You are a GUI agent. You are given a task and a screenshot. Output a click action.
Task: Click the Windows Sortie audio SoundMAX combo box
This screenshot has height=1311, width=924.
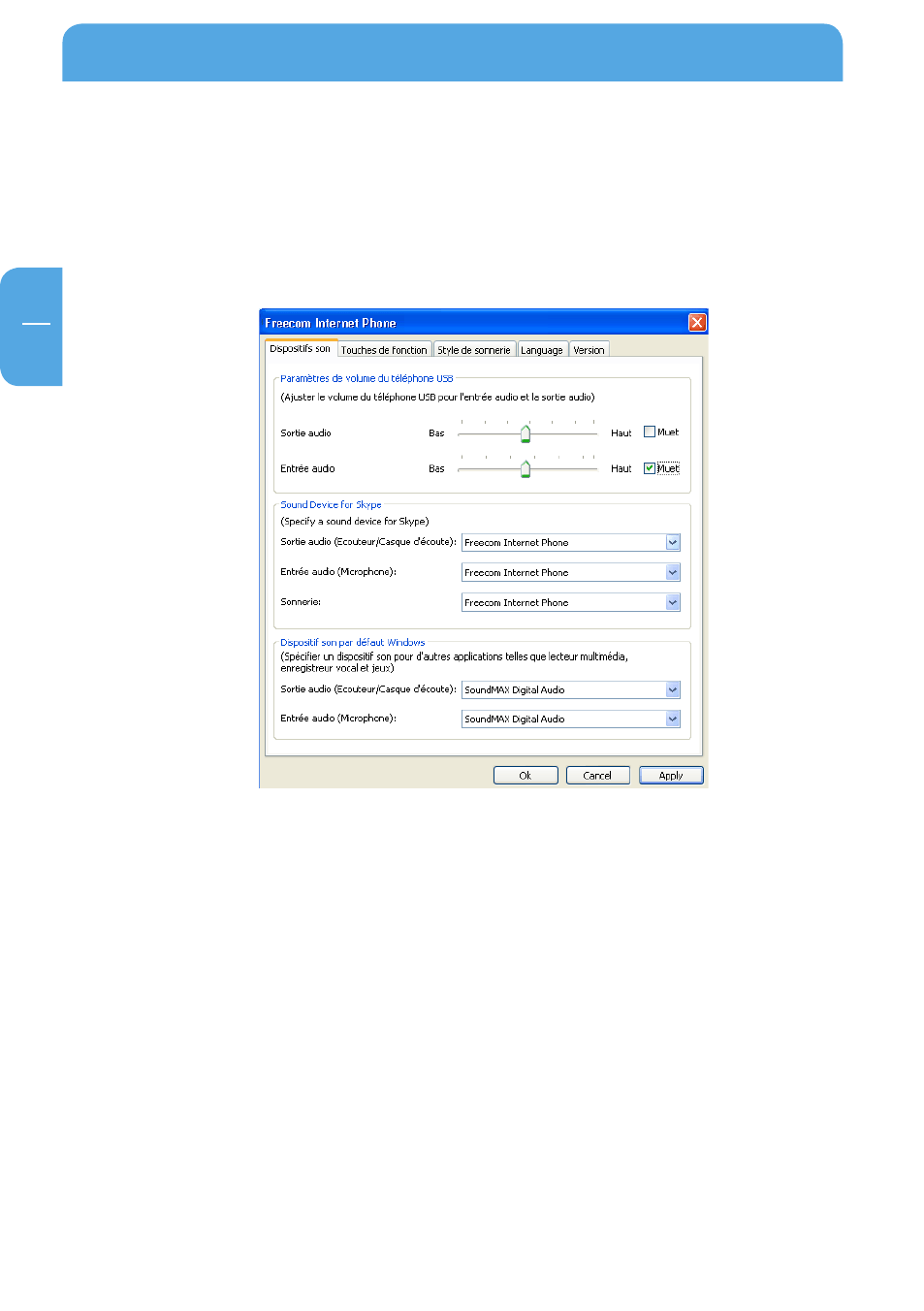[571, 690]
